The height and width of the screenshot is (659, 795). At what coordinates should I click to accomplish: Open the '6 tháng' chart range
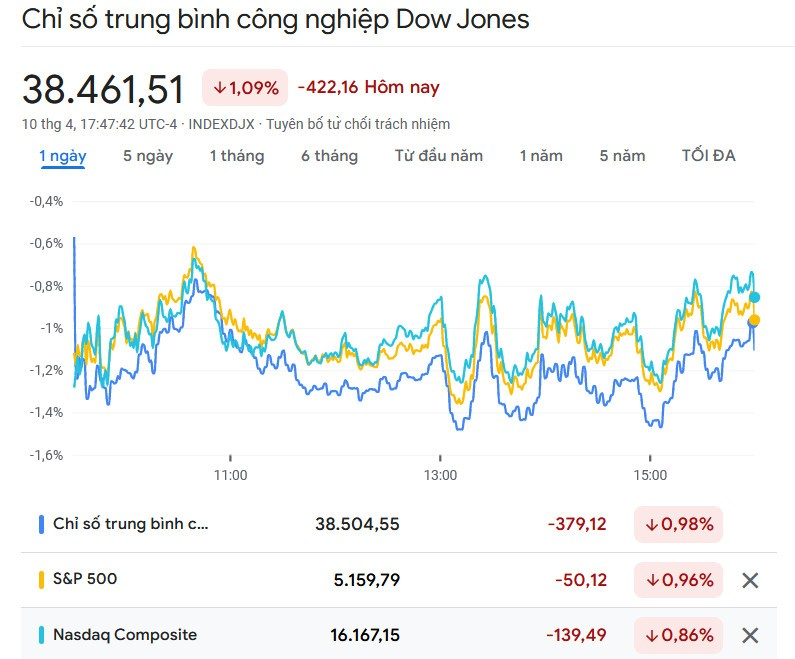[x=329, y=156]
